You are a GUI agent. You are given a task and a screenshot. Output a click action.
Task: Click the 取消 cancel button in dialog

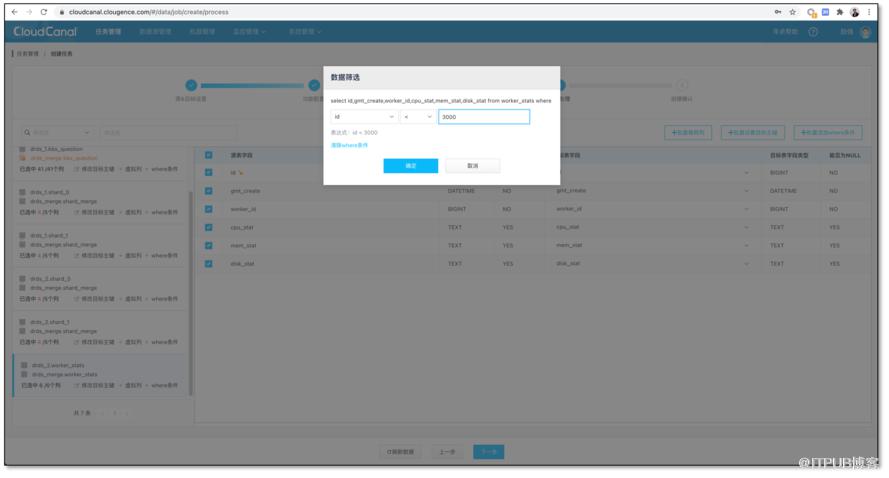point(473,166)
